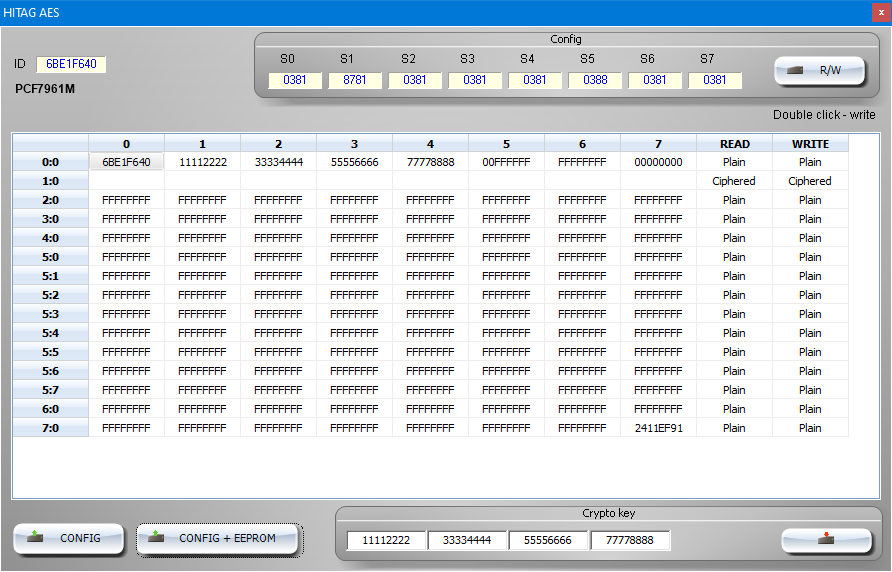Click column 0 cell in row 5:3
The image size is (892, 572).
pyautogui.click(x=126, y=314)
